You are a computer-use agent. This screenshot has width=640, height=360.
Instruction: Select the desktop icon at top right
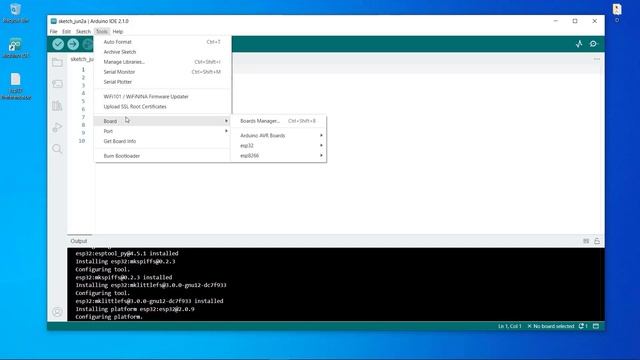point(617,12)
